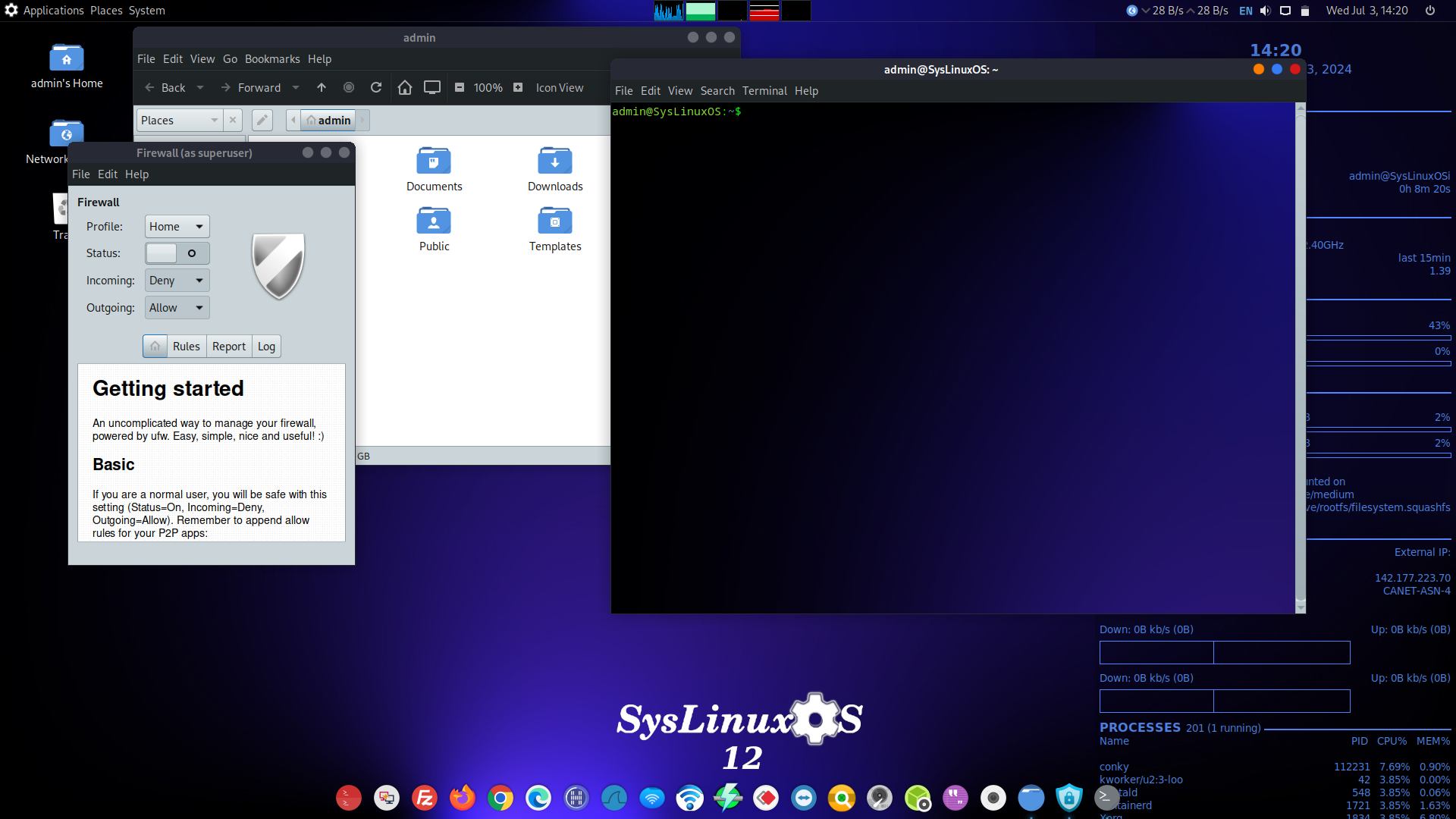Switch to the Firewall home tab
The width and height of the screenshot is (1456, 819).
click(x=155, y=347)
